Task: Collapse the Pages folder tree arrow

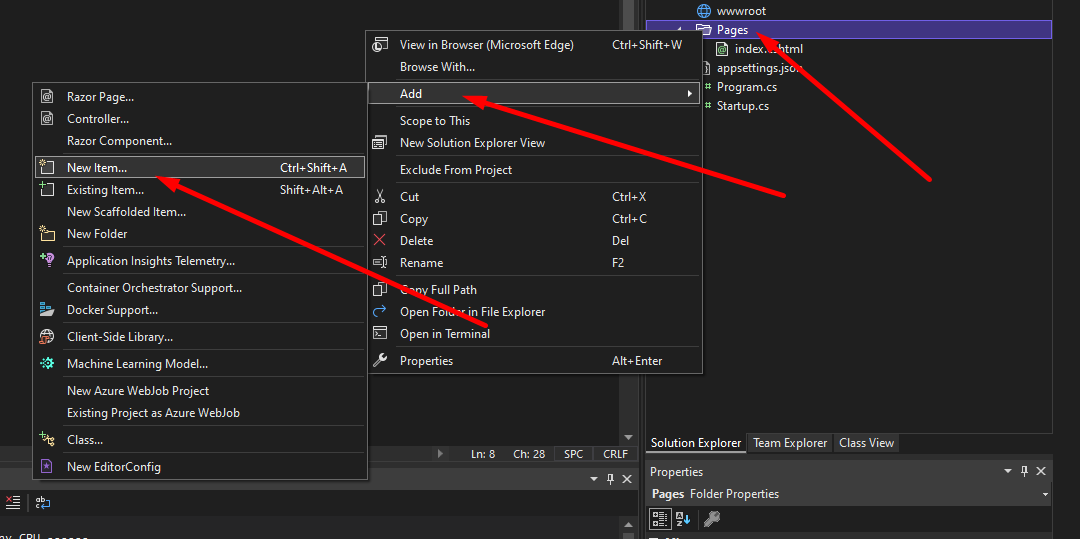Action: pyautogui.click(x=681, y=31)
